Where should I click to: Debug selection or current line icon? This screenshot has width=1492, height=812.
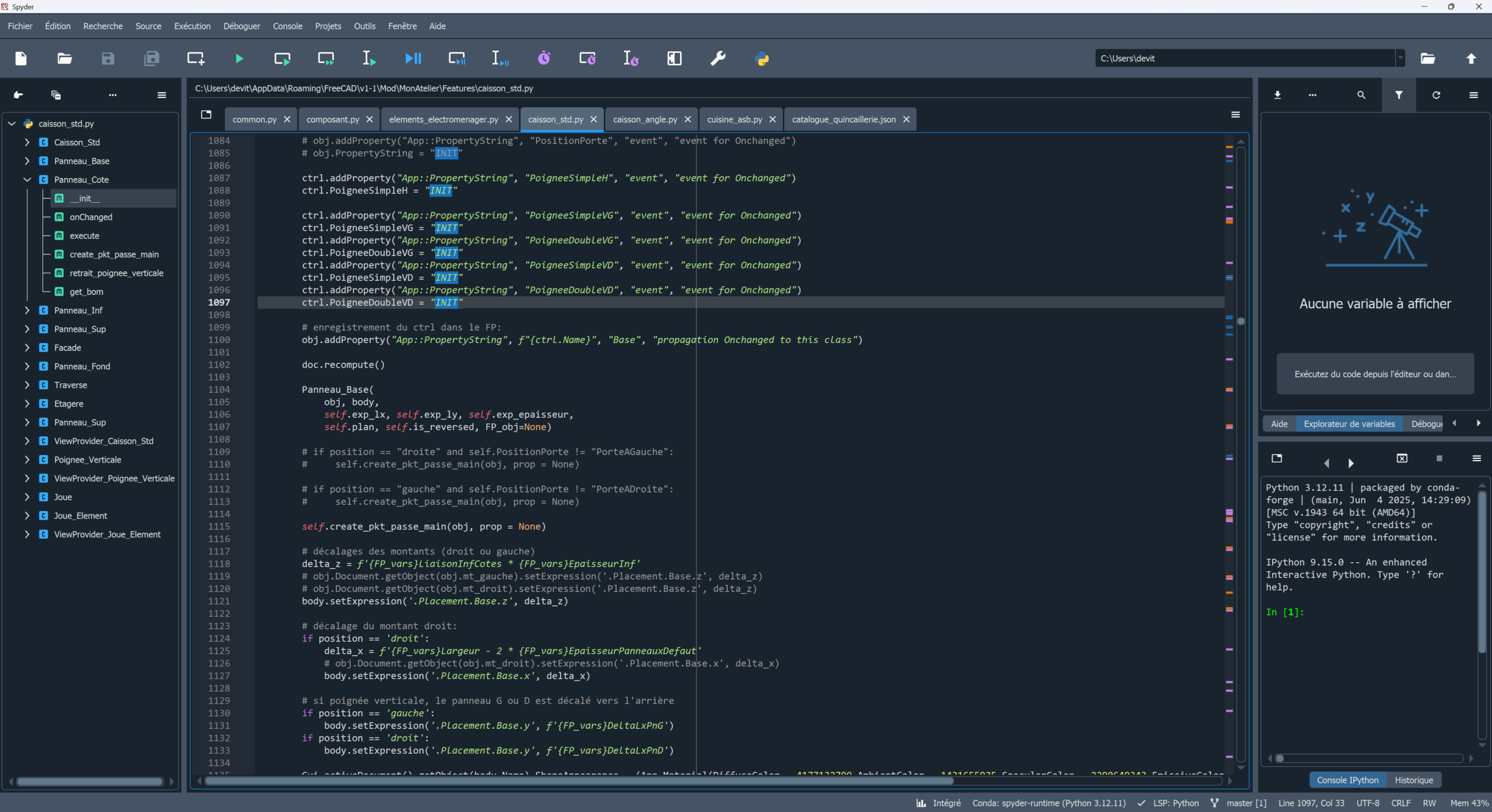pos(500,58)
